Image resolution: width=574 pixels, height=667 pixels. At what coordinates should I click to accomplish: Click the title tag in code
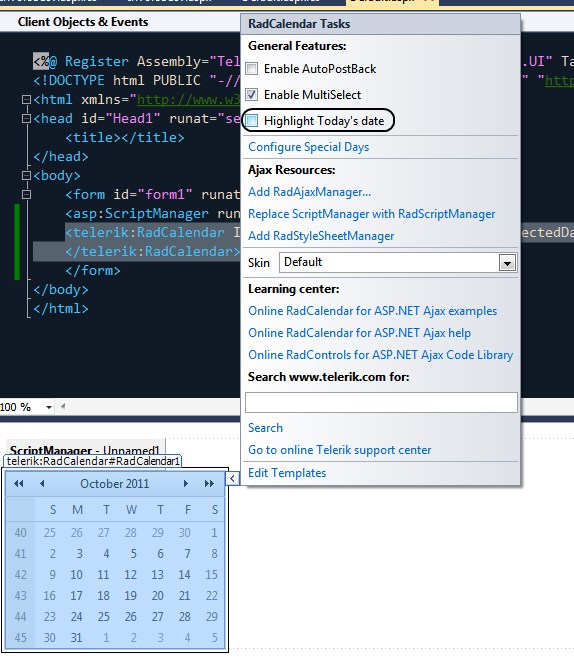coord(125,137)
